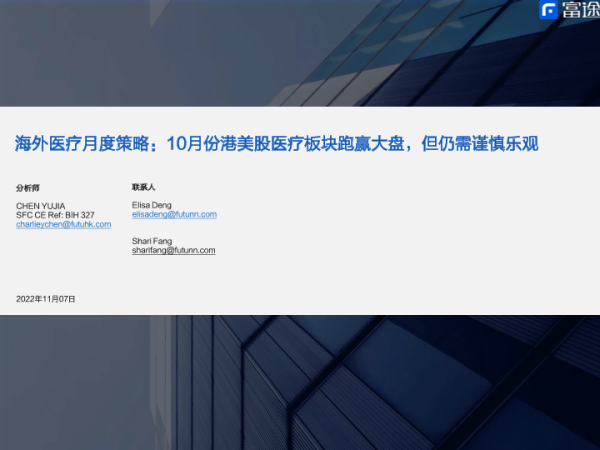Click the Futu logo icon in top-right corner
The image size is (600, 450).
pos(549,11)
